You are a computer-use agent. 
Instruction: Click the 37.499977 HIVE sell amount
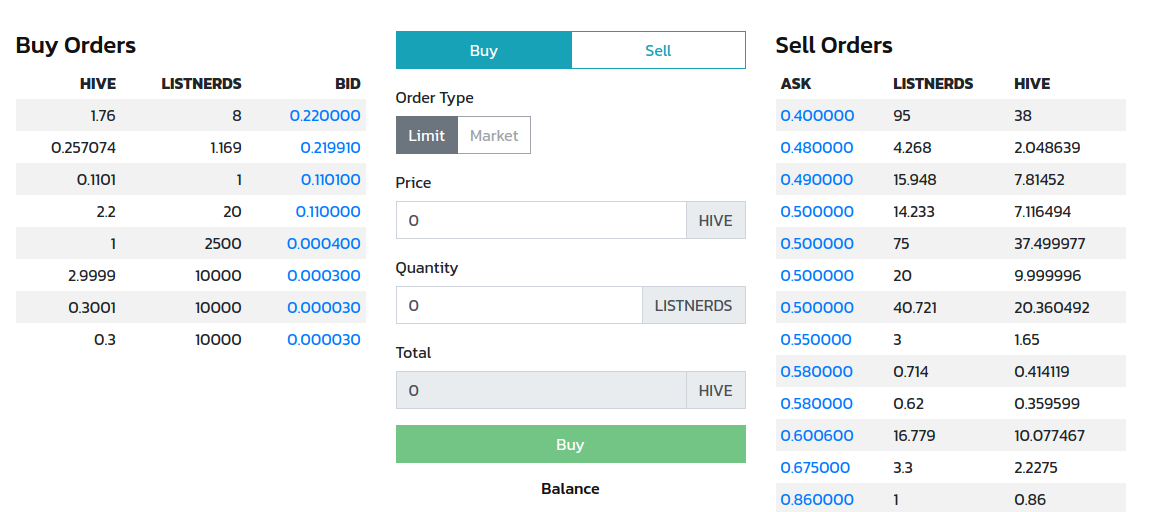click(1050, 244)
